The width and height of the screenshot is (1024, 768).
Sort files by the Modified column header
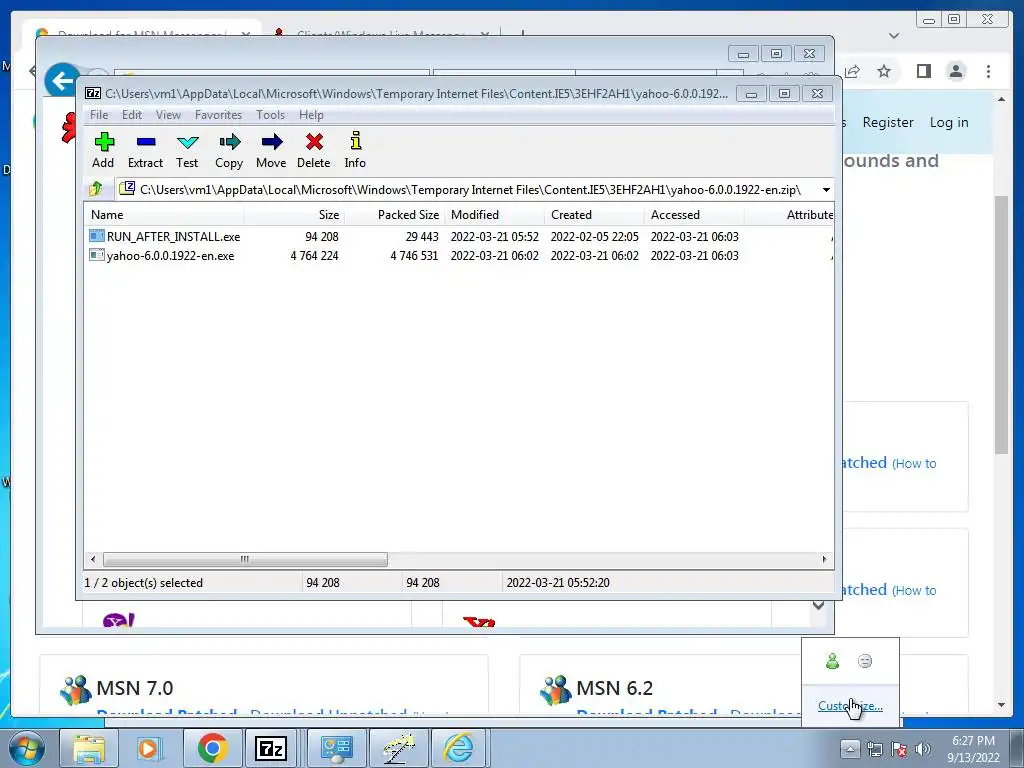[494, 215]
